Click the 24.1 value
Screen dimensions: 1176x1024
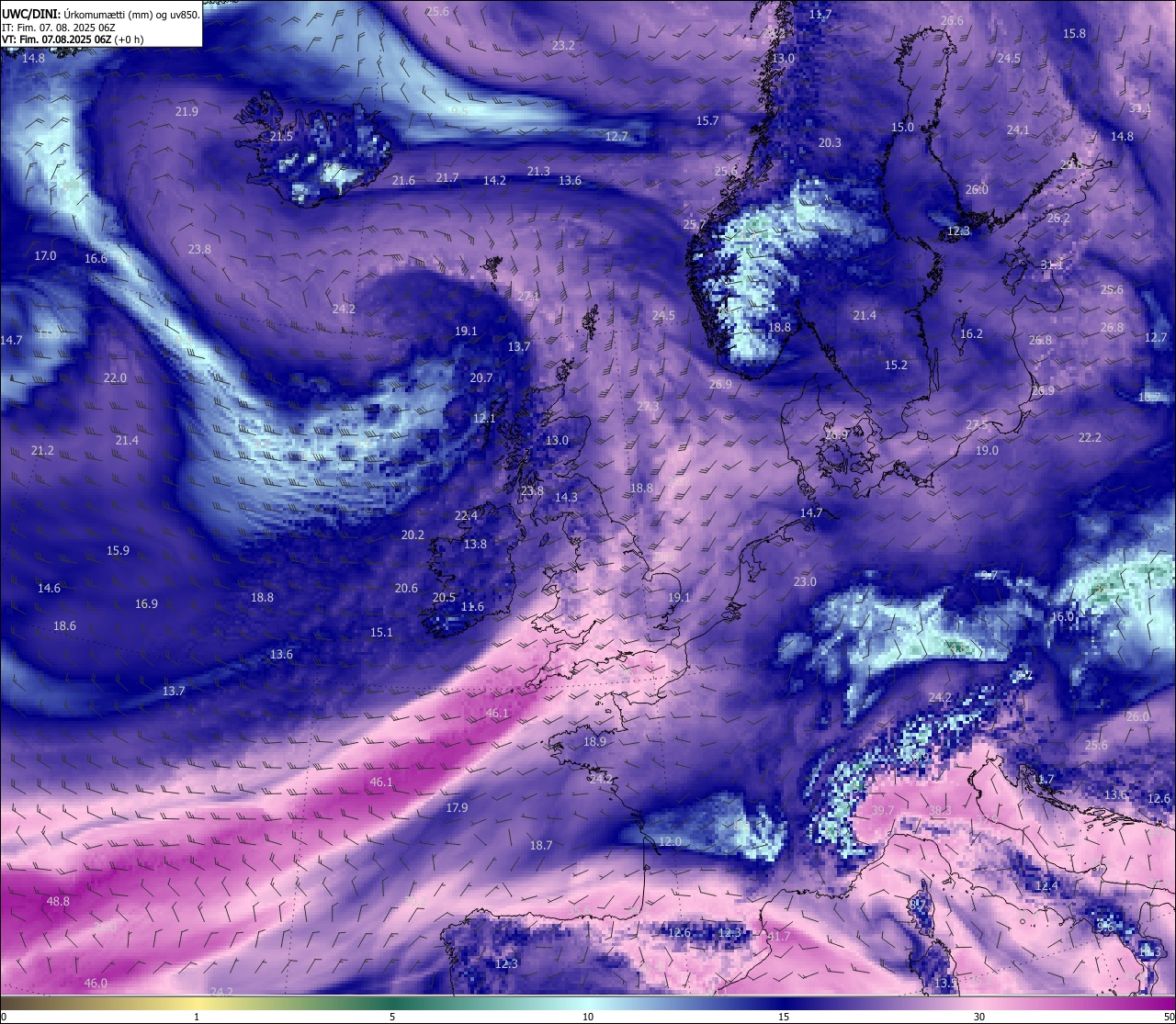(1018, 130)
